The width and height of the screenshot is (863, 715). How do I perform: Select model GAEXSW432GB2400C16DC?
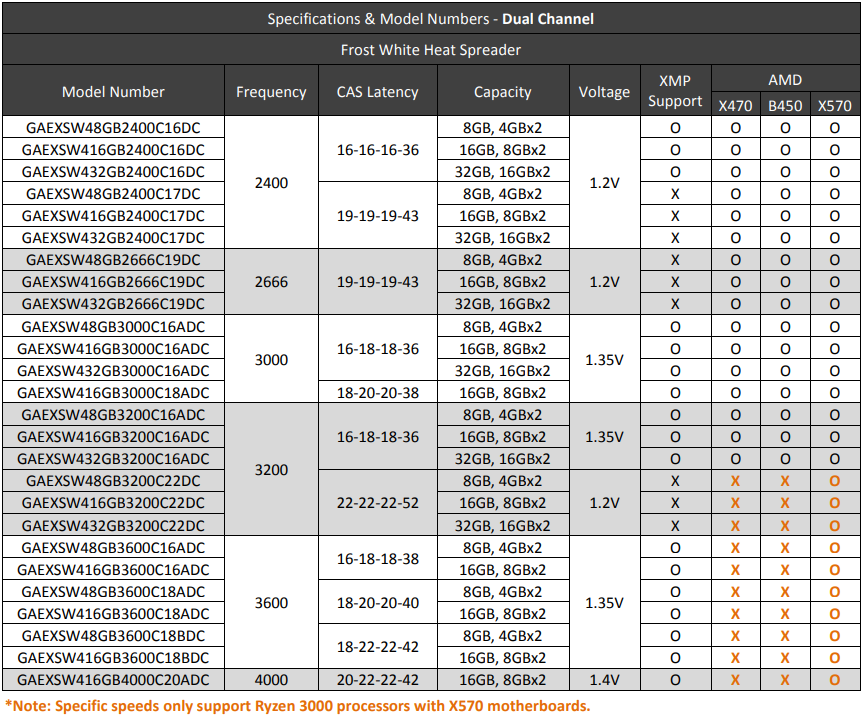pyautogui.click(x=113, y=172)
